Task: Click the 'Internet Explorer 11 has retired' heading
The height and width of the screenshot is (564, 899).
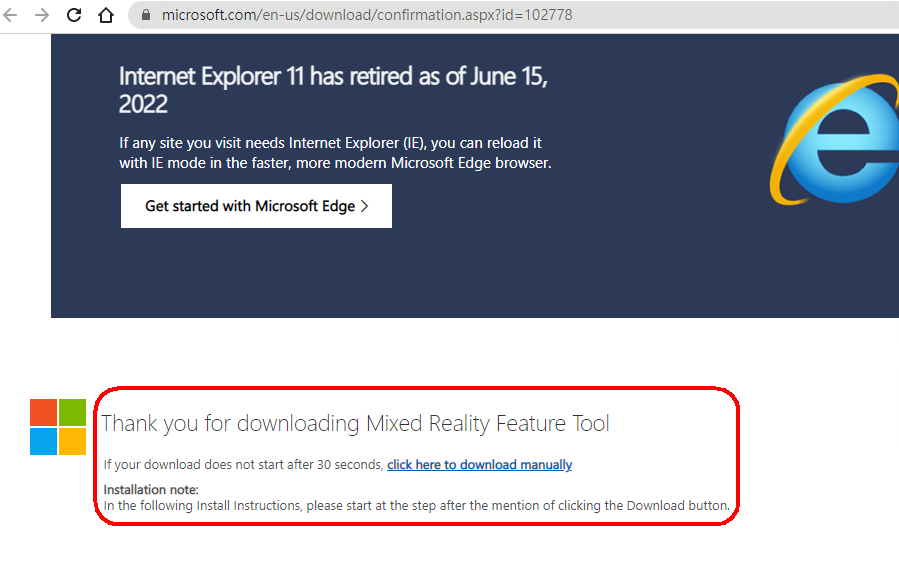Action: click(x=333, y=90)
